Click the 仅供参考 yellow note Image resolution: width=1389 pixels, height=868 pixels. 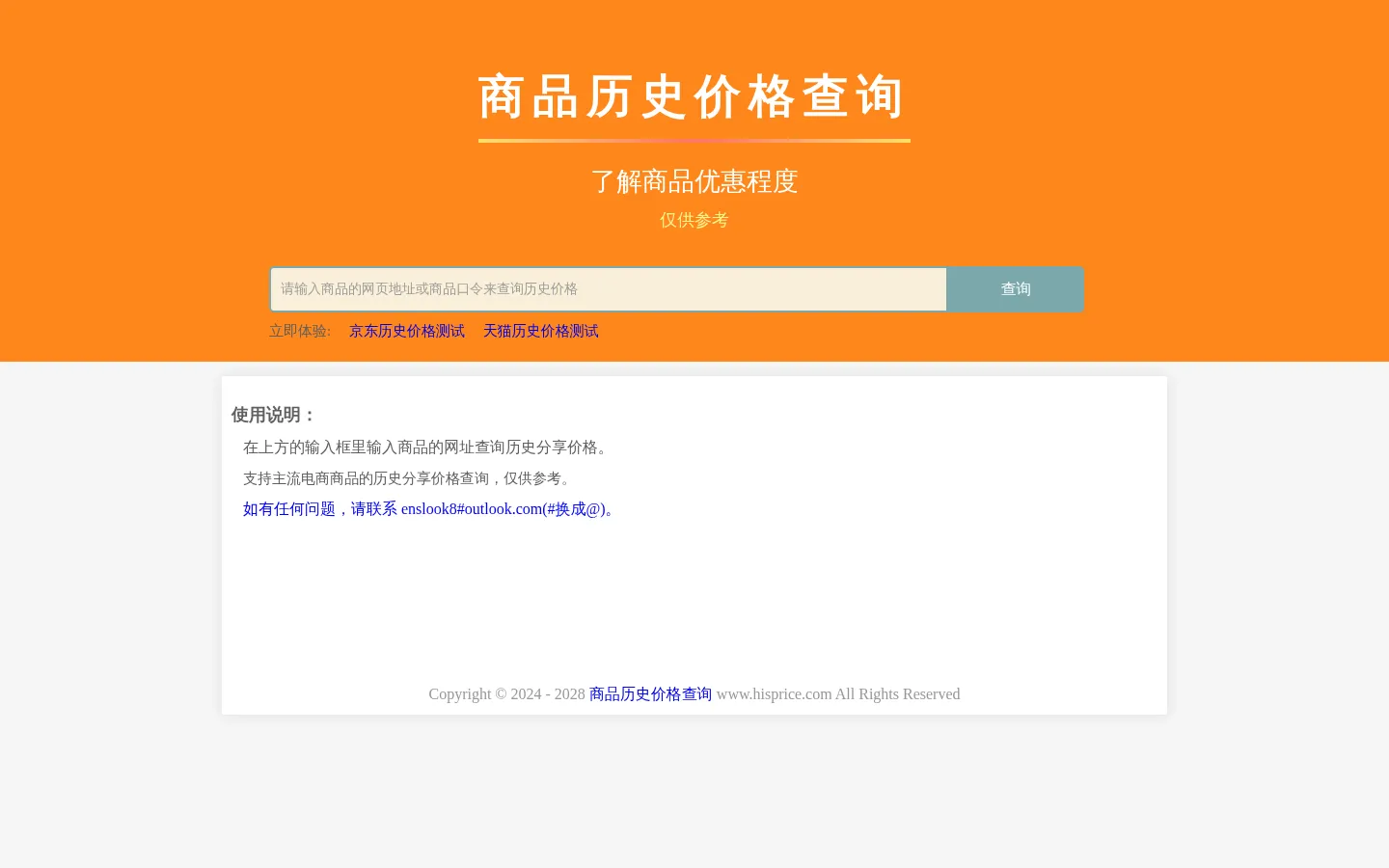694,220
